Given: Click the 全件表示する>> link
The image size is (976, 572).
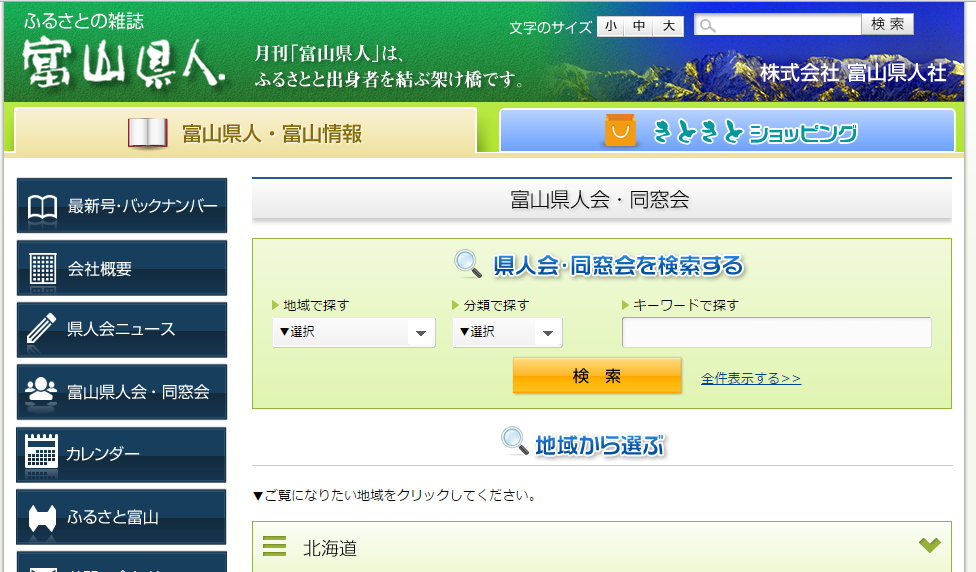Looking at the screenshot, I should pos(751,378).
